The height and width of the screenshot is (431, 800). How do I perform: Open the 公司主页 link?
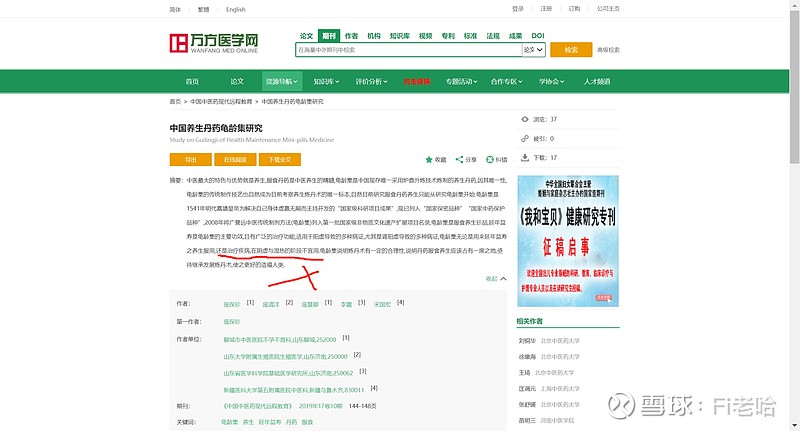click(608, 9)
